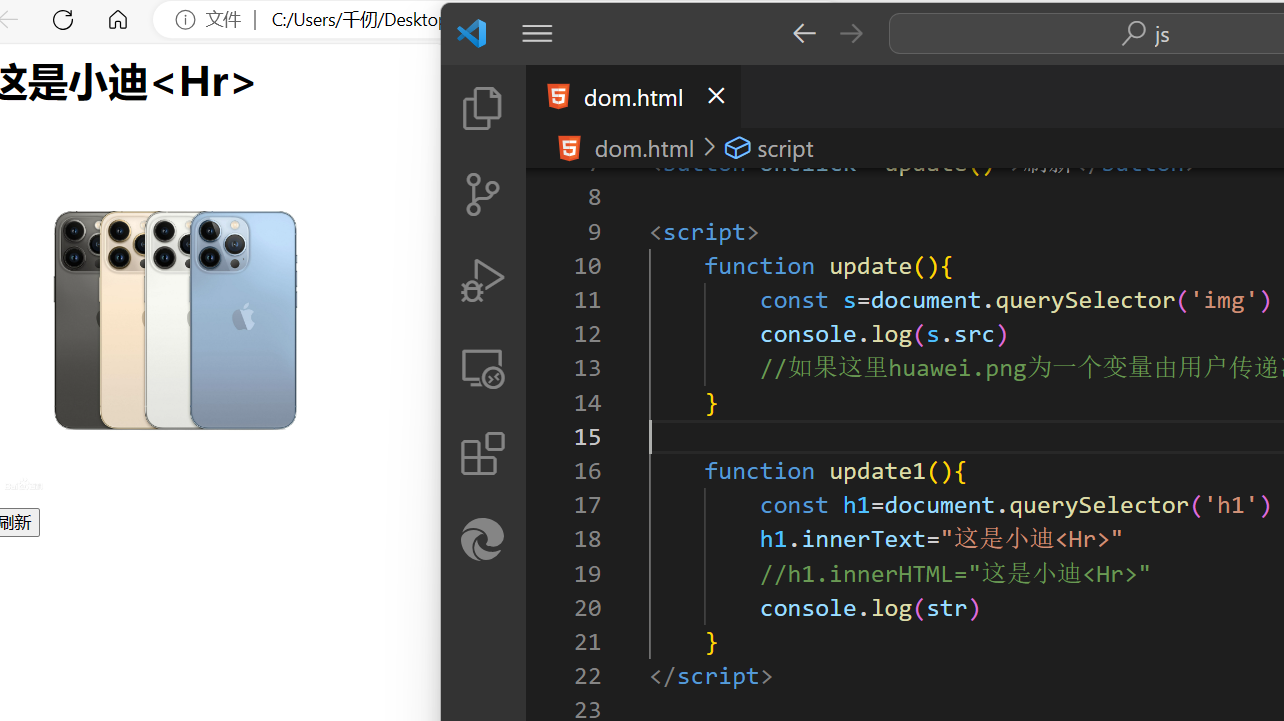Click the browser refresh button
The image size is (1284, 721).
pyautogui.click(x=63, y=20)
